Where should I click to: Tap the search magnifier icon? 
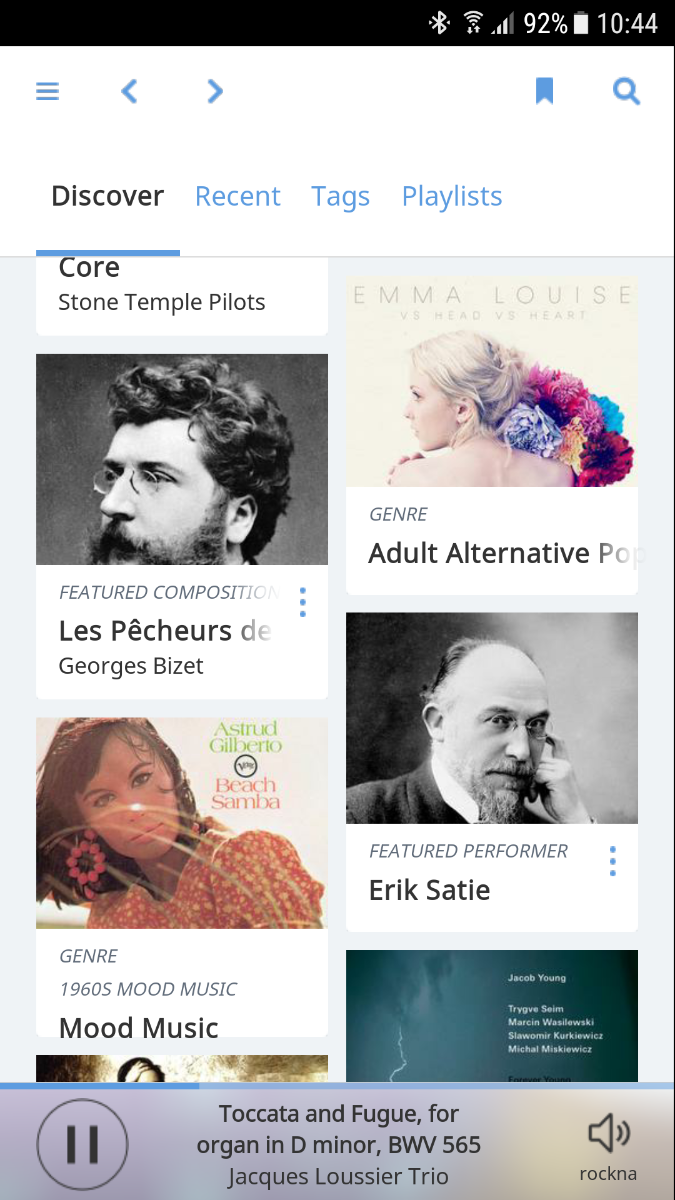click(626, 92)
